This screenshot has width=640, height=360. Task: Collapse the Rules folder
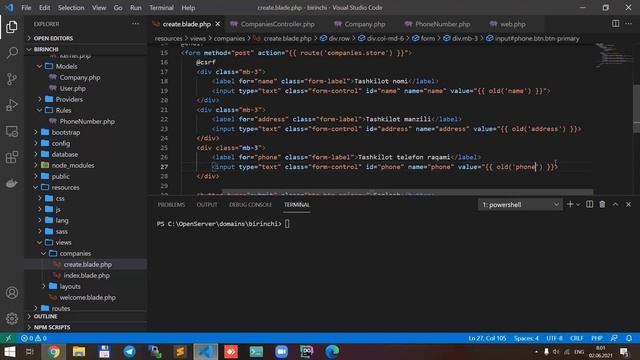click(63, 110)
